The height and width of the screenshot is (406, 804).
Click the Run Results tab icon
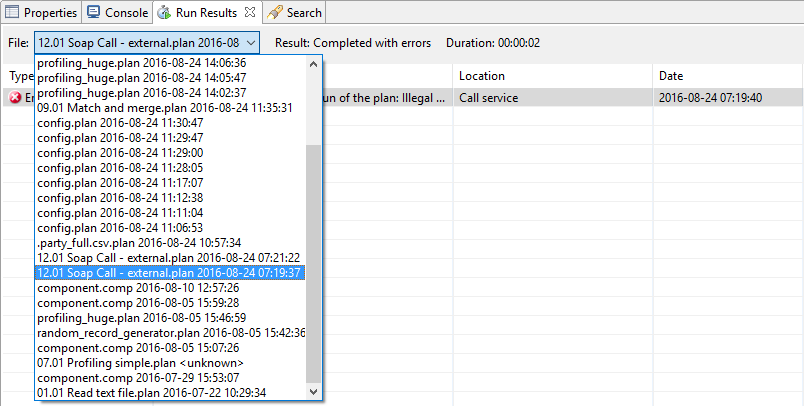(165, 13)
